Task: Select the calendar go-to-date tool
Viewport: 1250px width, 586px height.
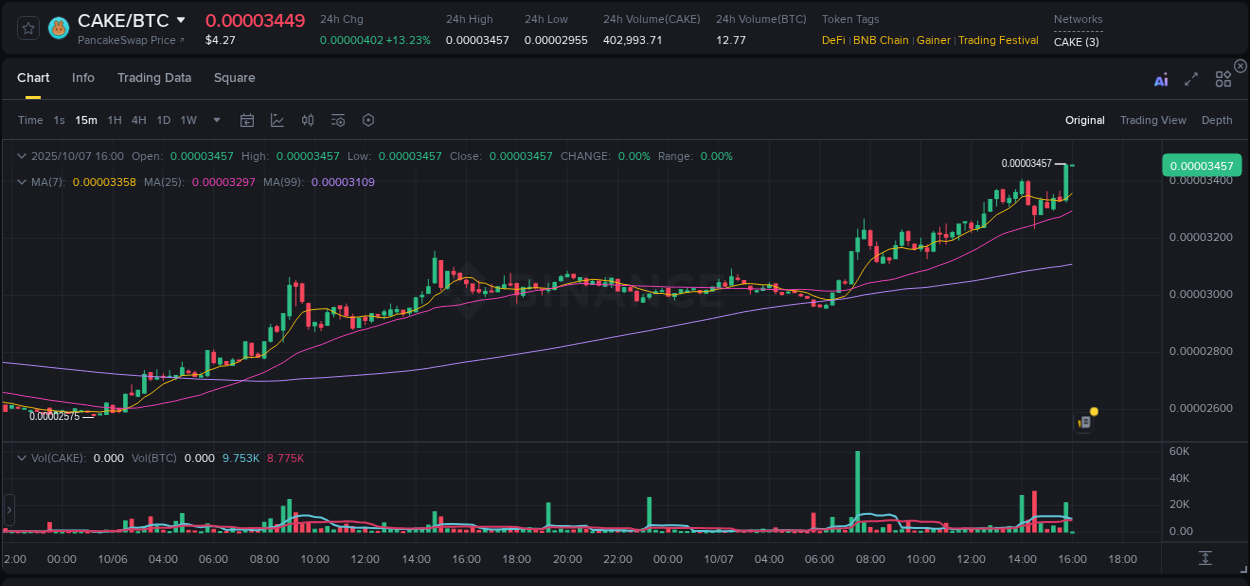Action: [x=247, y=120]
